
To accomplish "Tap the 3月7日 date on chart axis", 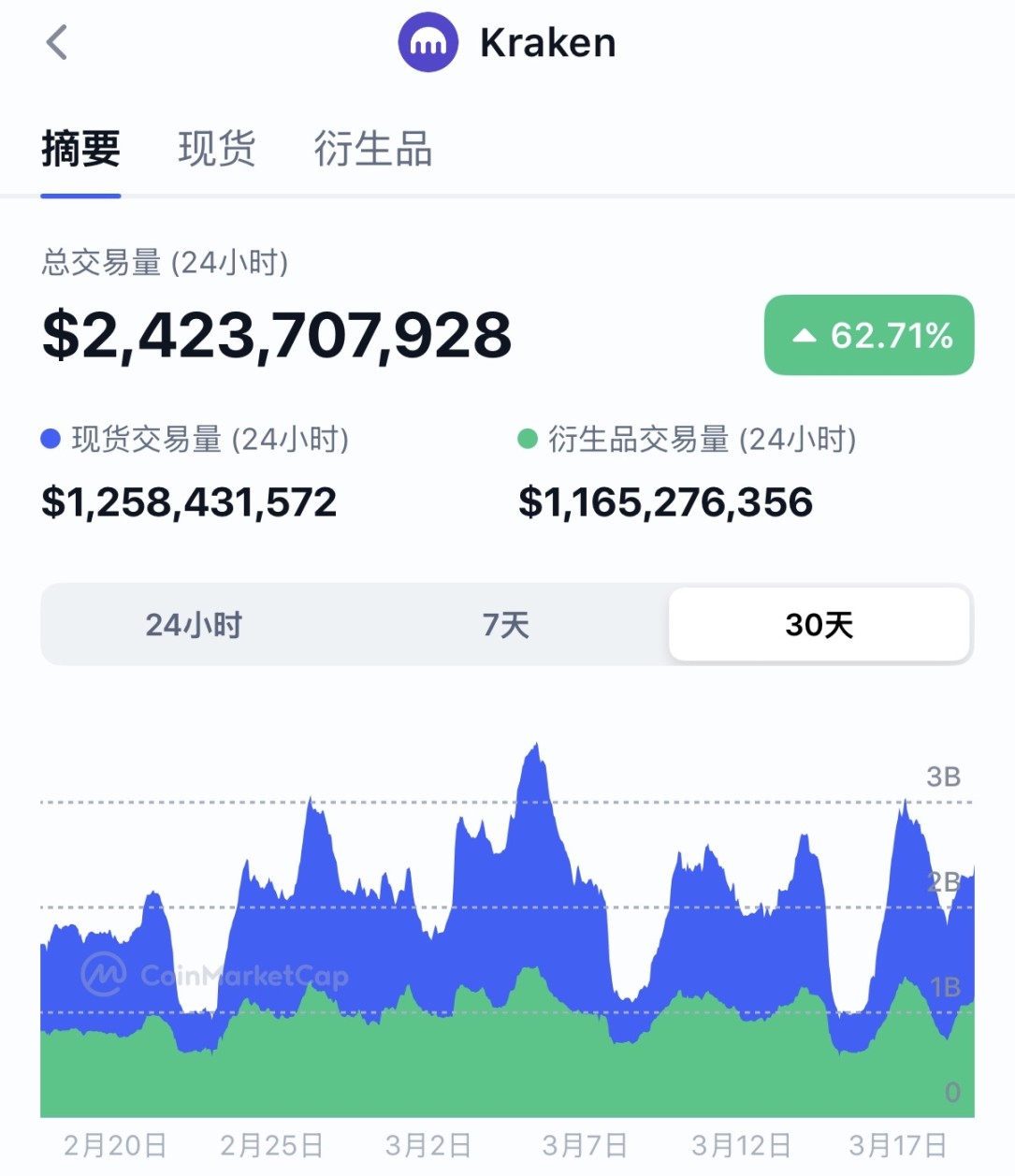I will point(585,1145).
